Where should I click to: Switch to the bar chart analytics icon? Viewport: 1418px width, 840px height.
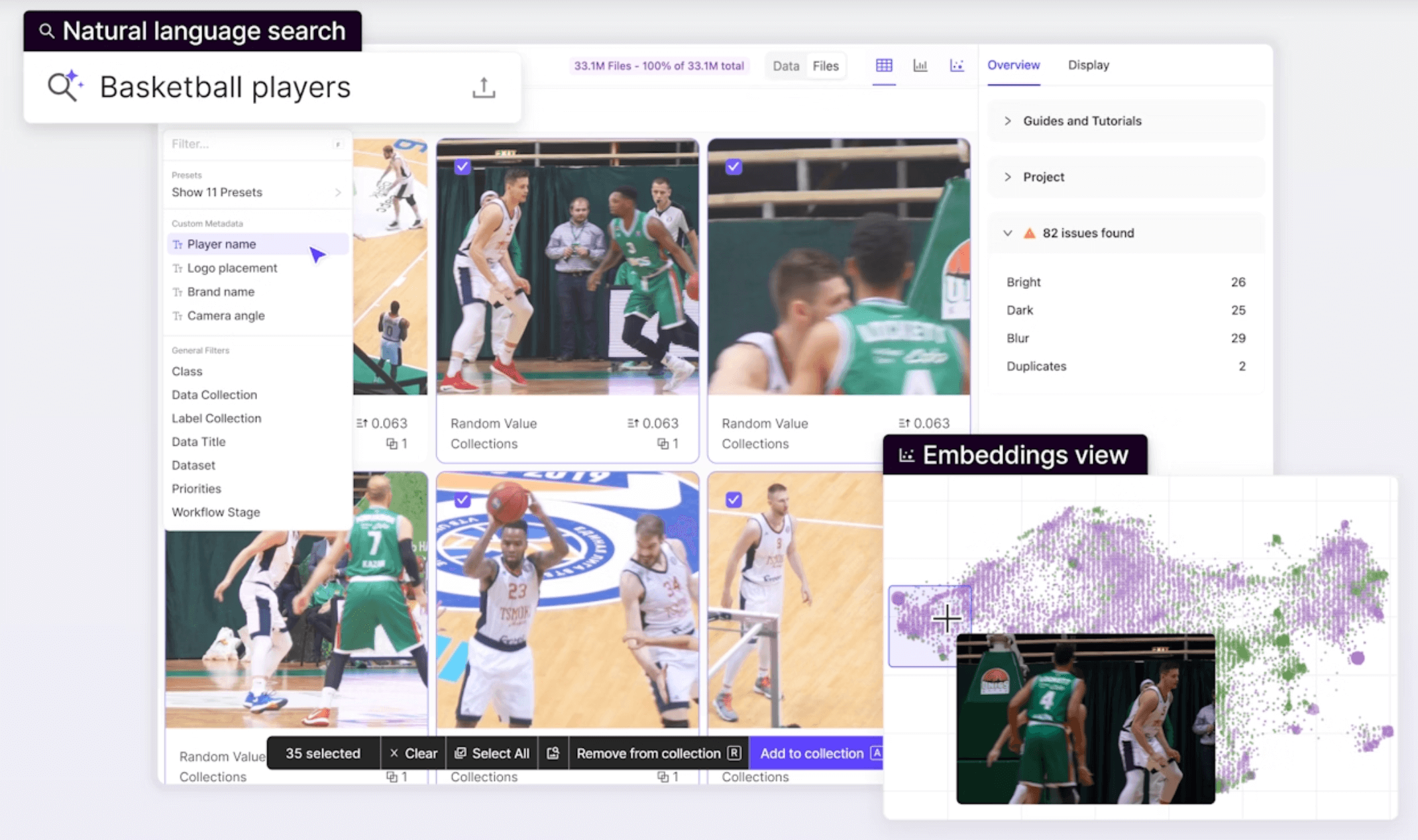(x=920, y=66)
